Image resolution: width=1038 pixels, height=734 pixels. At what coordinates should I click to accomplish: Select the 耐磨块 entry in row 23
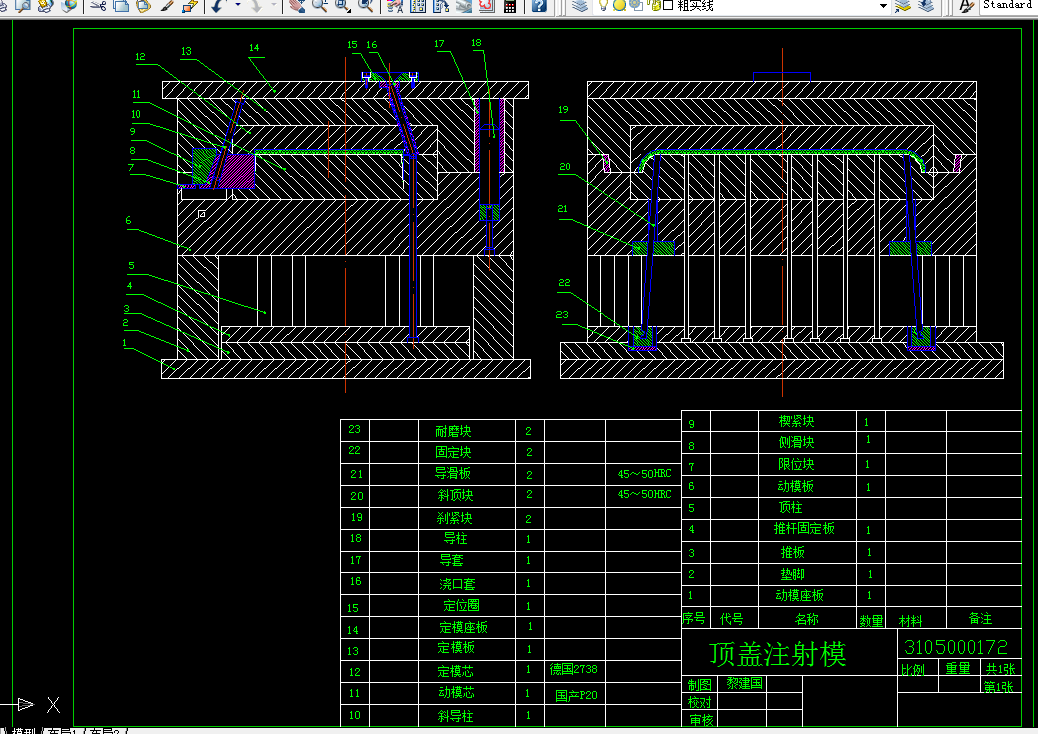453,432
